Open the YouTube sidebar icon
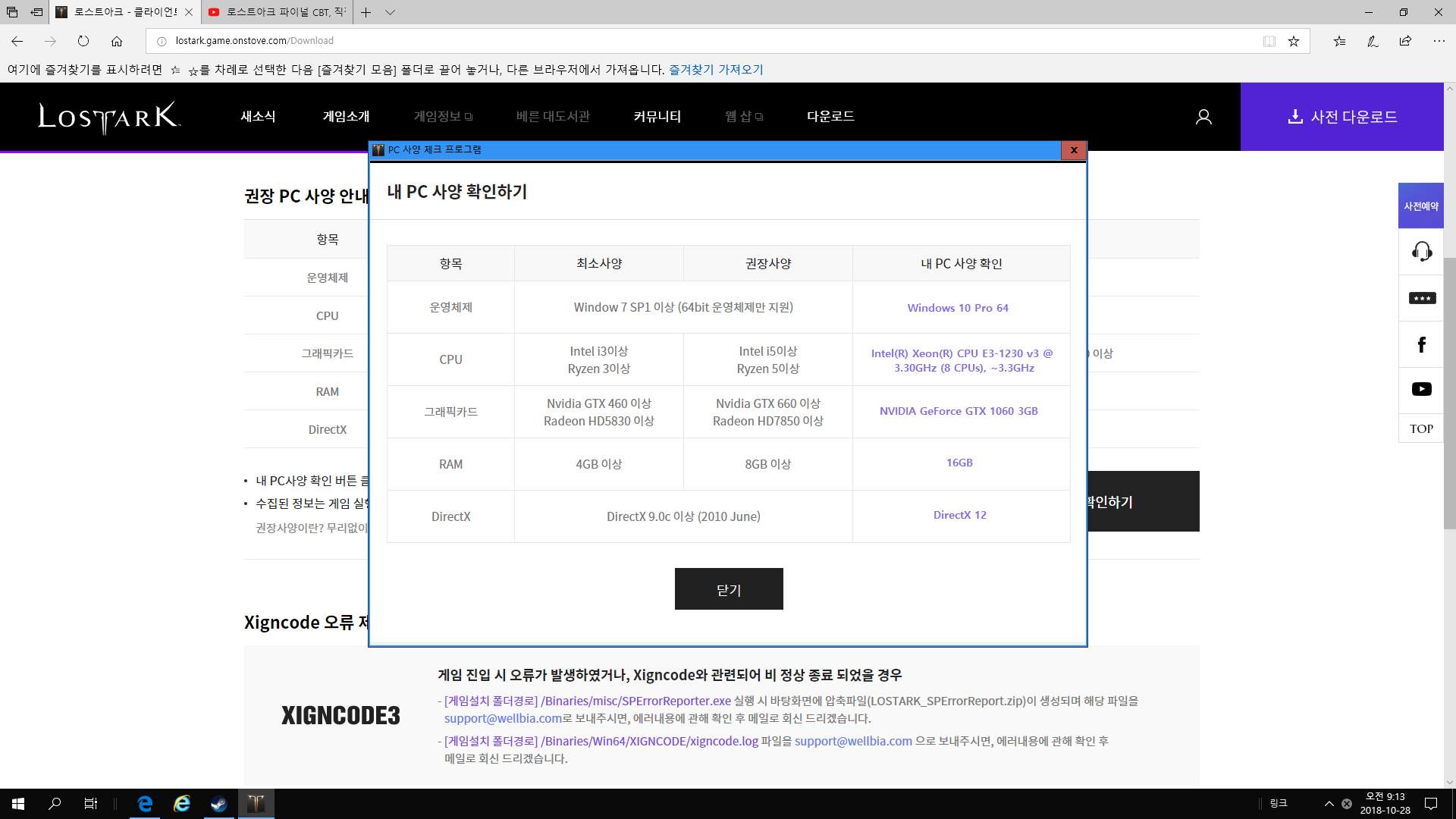Screen dimensions: 1456x819 pos(1421,389)
